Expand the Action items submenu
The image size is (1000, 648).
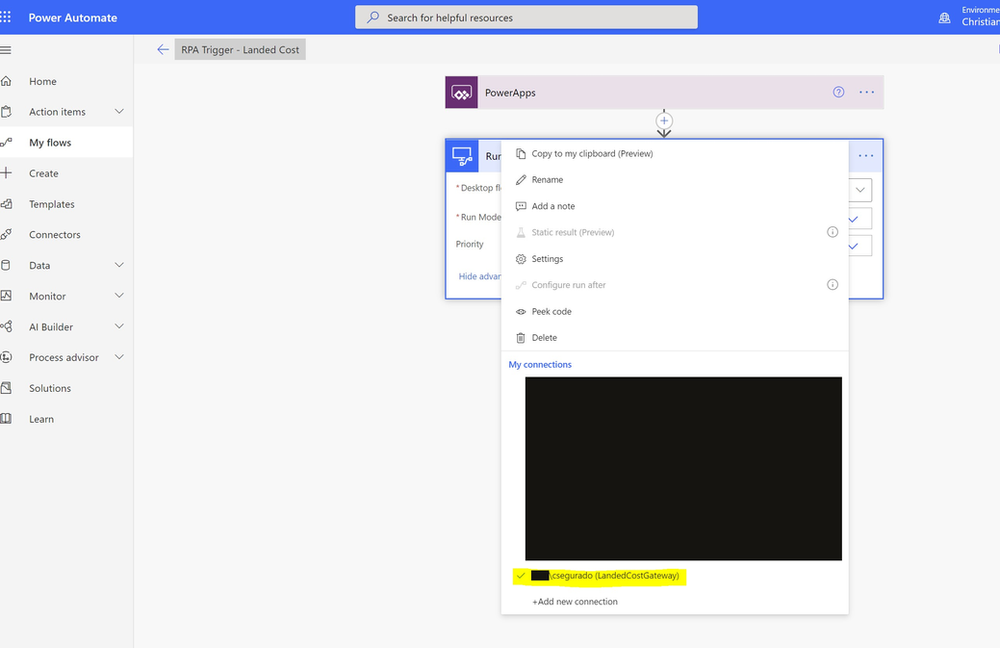119,112
